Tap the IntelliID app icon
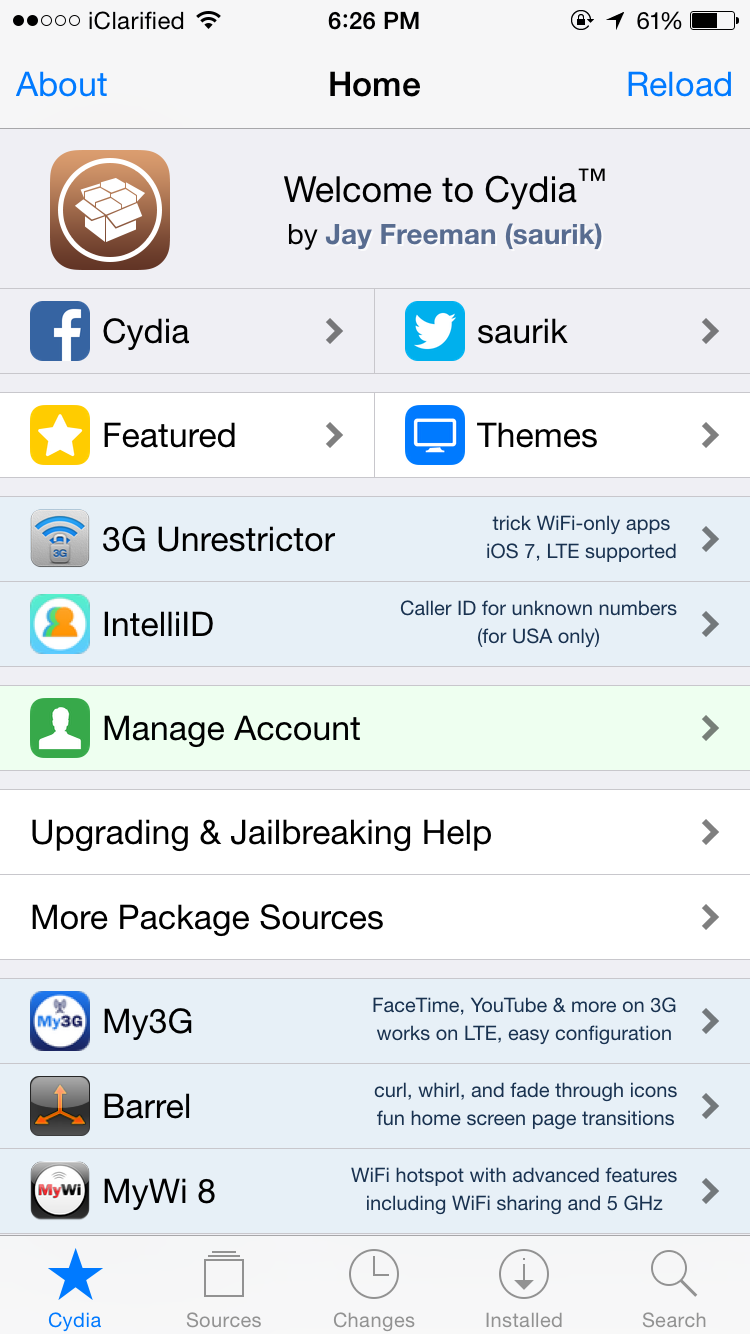750x1334 pixels. [x=60, y=624]
